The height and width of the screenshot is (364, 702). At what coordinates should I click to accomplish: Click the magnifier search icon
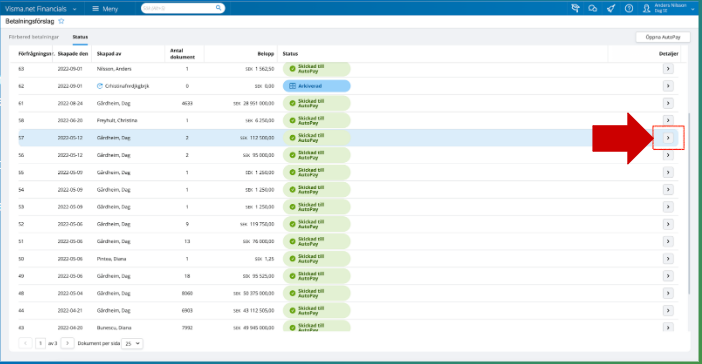[x=218, y=8]
